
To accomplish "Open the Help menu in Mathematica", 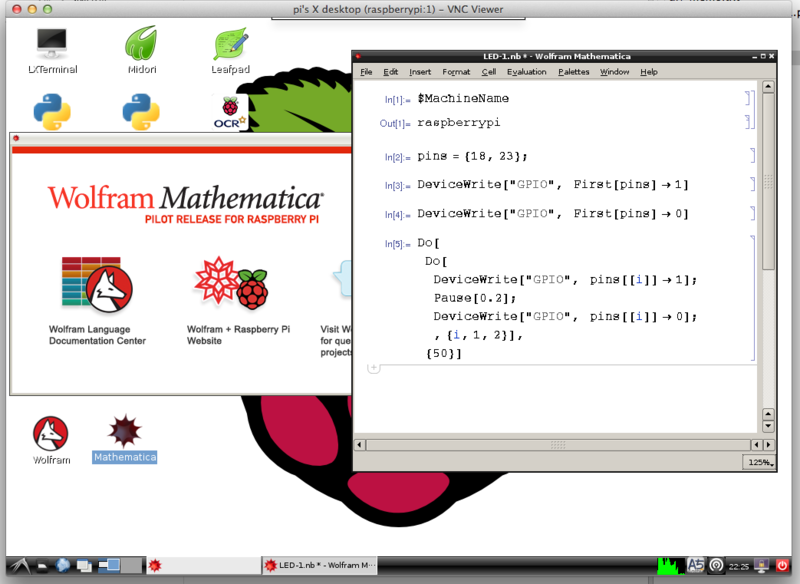I will (648, 72).
